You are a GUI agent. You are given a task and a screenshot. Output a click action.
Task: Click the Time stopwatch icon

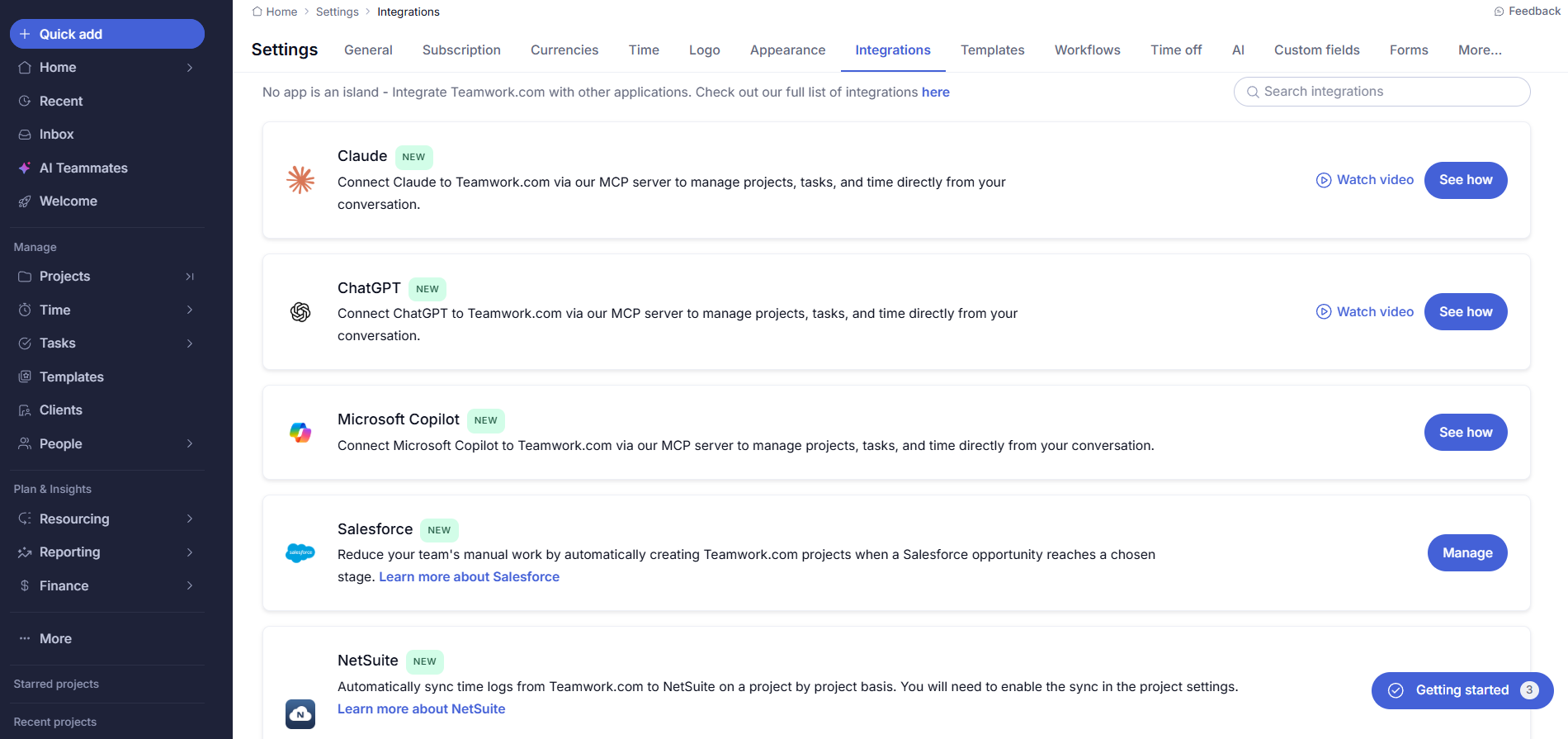[25, 310]
